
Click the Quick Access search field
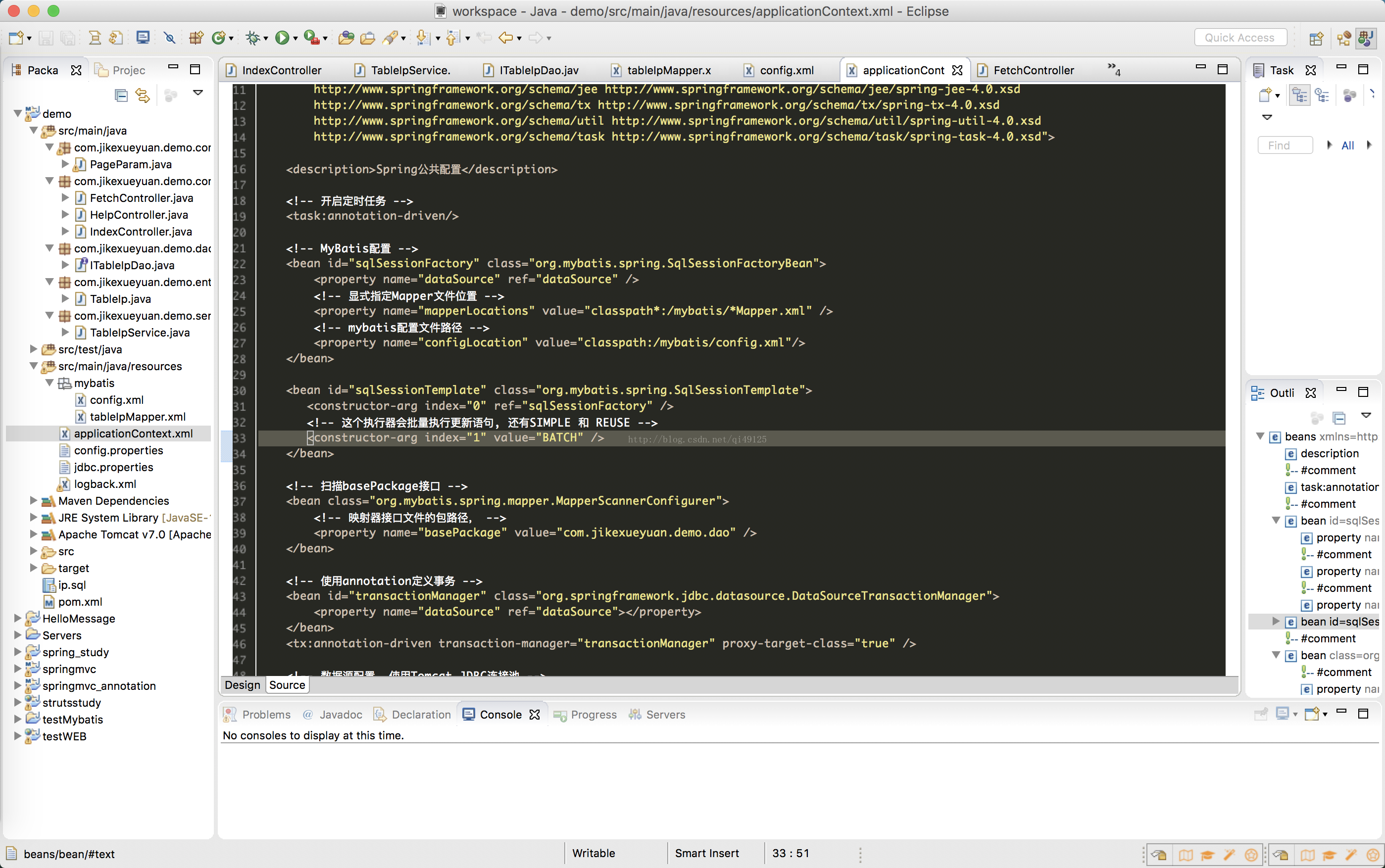point(1240,37)
